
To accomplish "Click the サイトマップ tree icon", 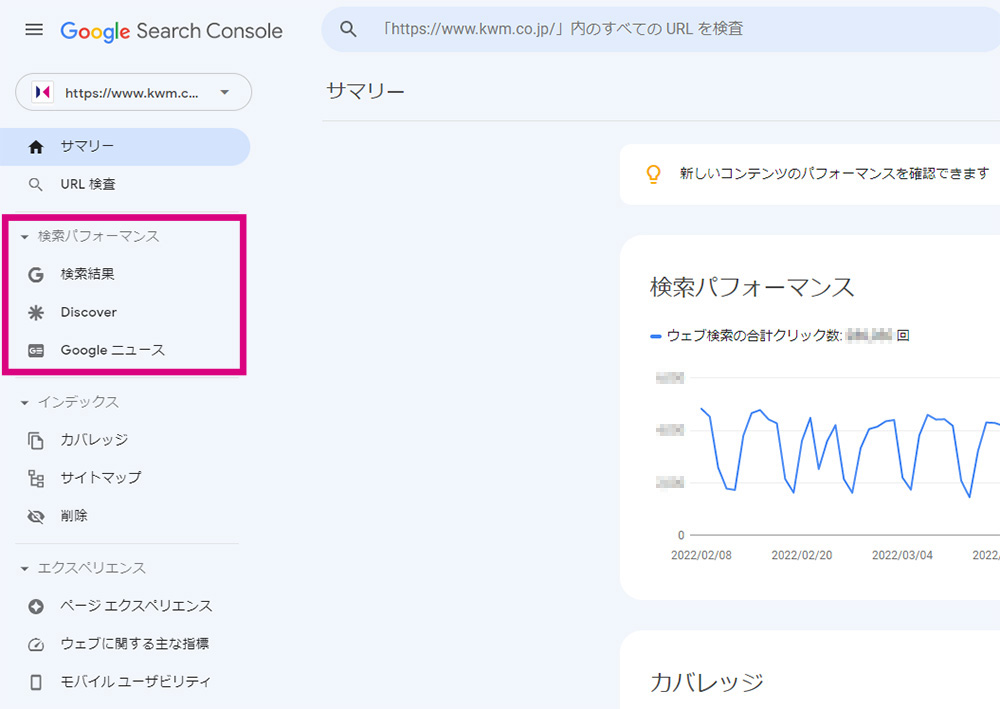I will pos(36,478).
